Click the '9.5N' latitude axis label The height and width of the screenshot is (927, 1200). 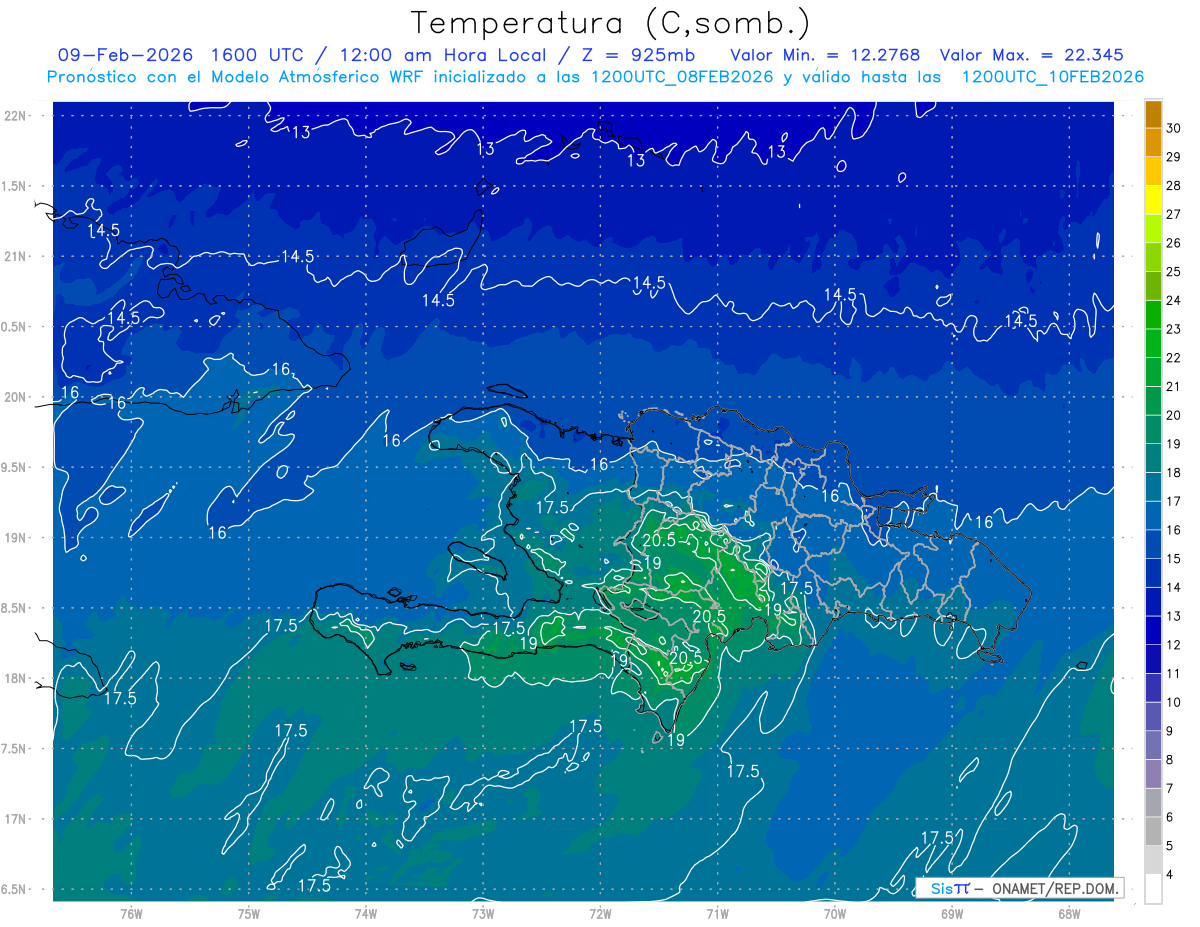click(x=15, y=467)
